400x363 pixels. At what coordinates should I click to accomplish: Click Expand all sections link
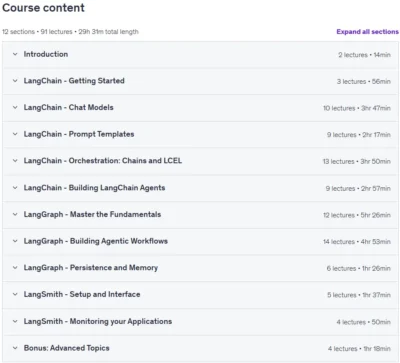pos(367,32)
